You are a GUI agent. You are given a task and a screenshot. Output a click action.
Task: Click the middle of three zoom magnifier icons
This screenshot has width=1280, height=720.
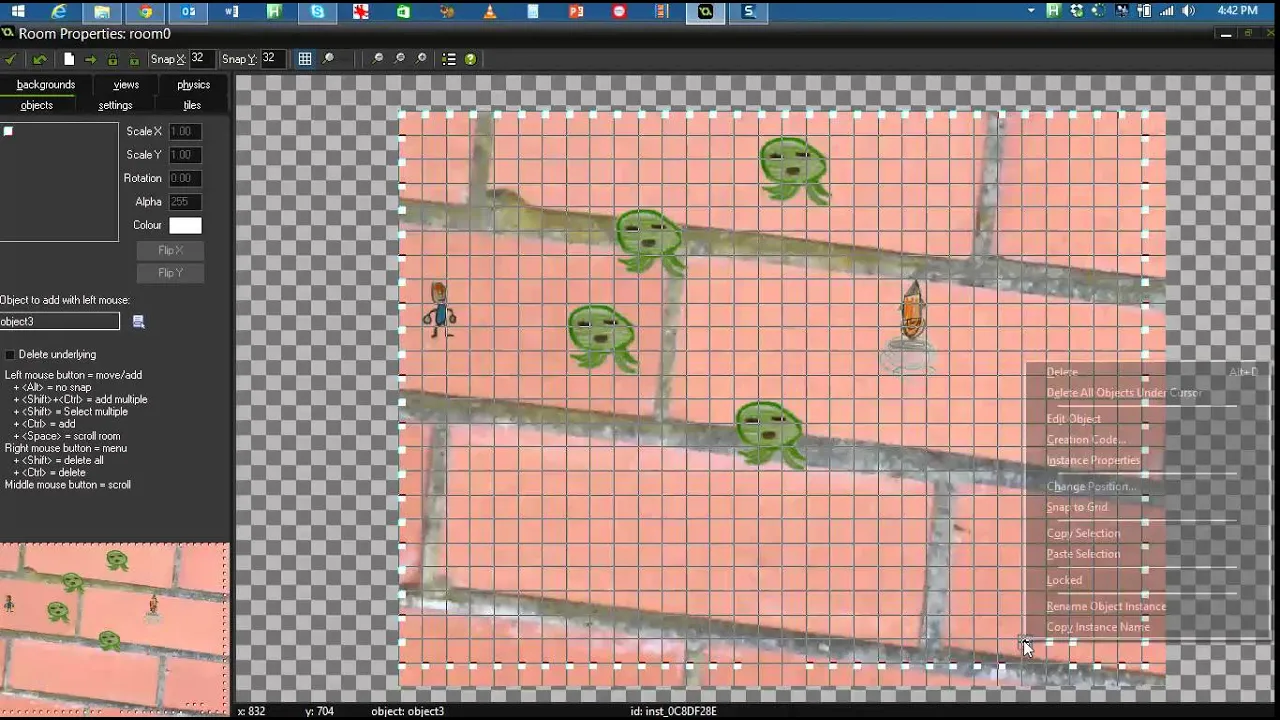pos(400,59)
